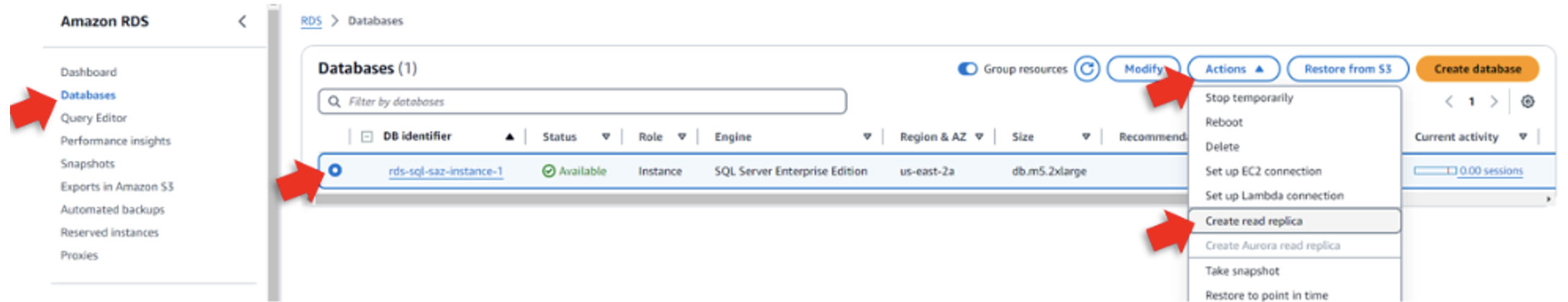Click the search magnifier icon in filter
Image resolution: width=1568 pixels, height=302 pixels.
click(x=334, y=101)
